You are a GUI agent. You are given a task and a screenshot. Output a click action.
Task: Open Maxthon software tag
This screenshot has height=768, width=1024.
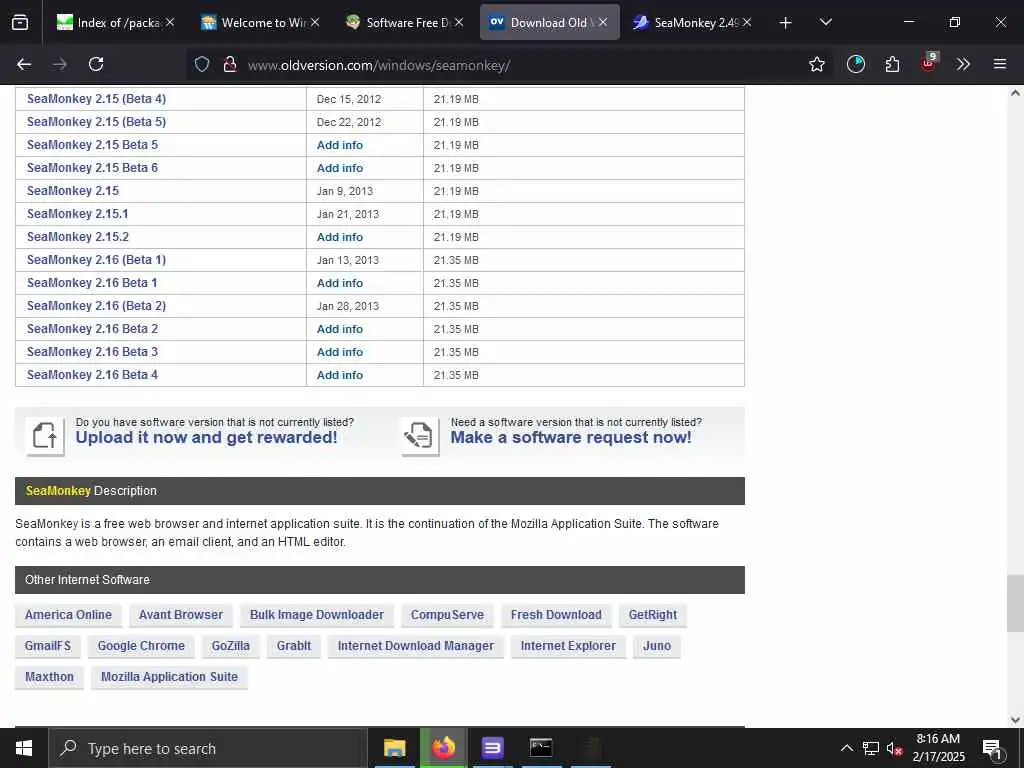tap(49, 677)
